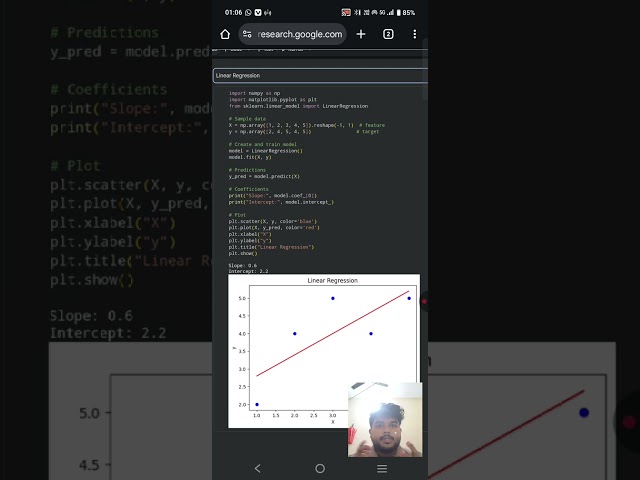Tap the webcam overlay thumbnail
The height and width of the screenshot is (480, 640).
[x=385, y=420]
